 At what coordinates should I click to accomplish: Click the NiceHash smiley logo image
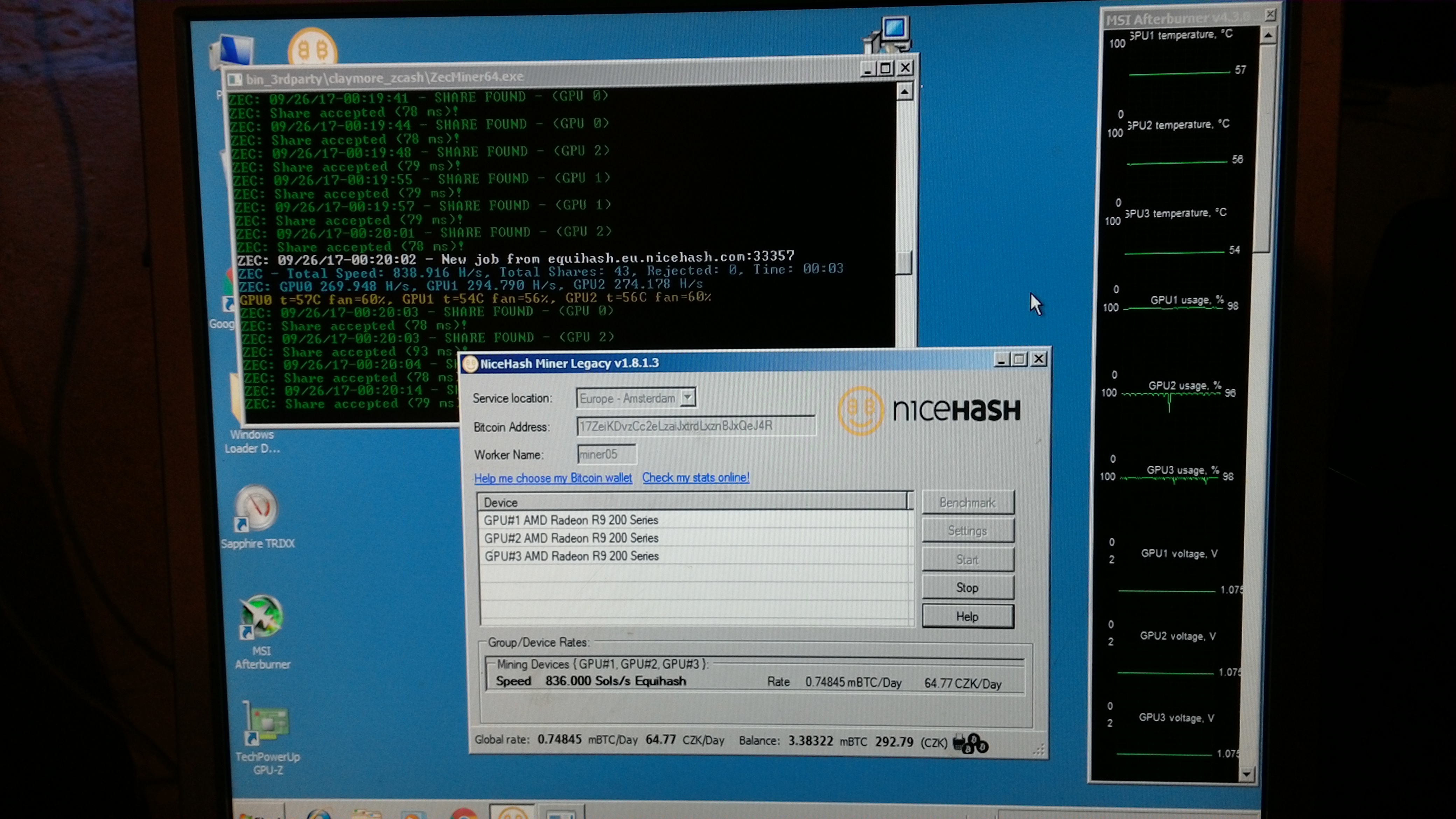tap(860, 410)
